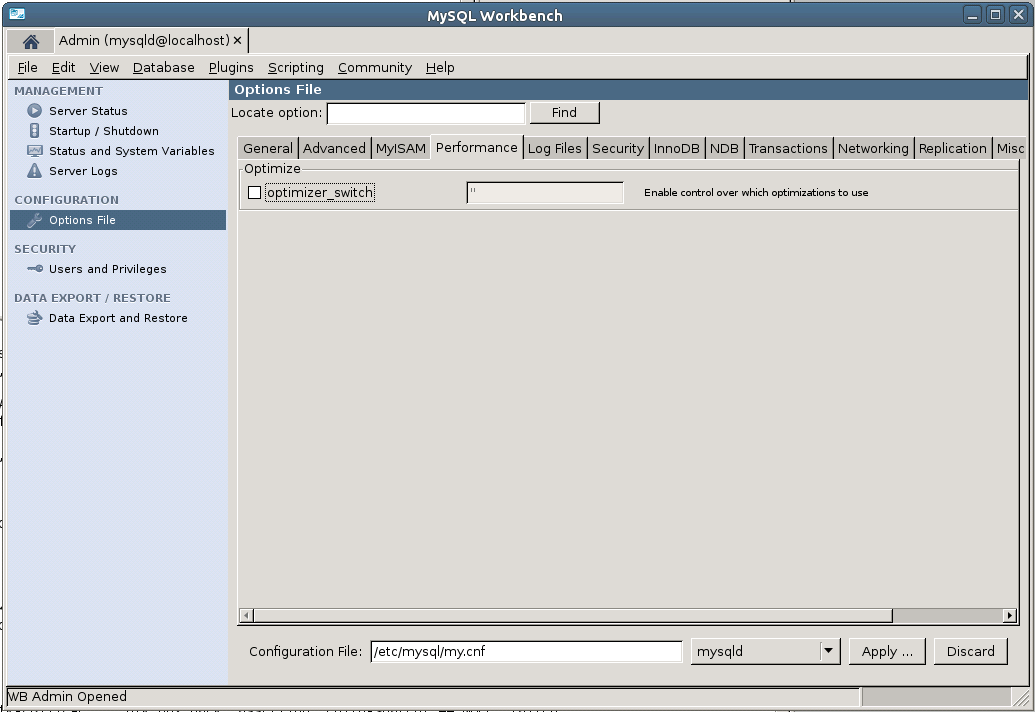Open the Database menu
The image size is (1035, 712).
click(163, 68)
